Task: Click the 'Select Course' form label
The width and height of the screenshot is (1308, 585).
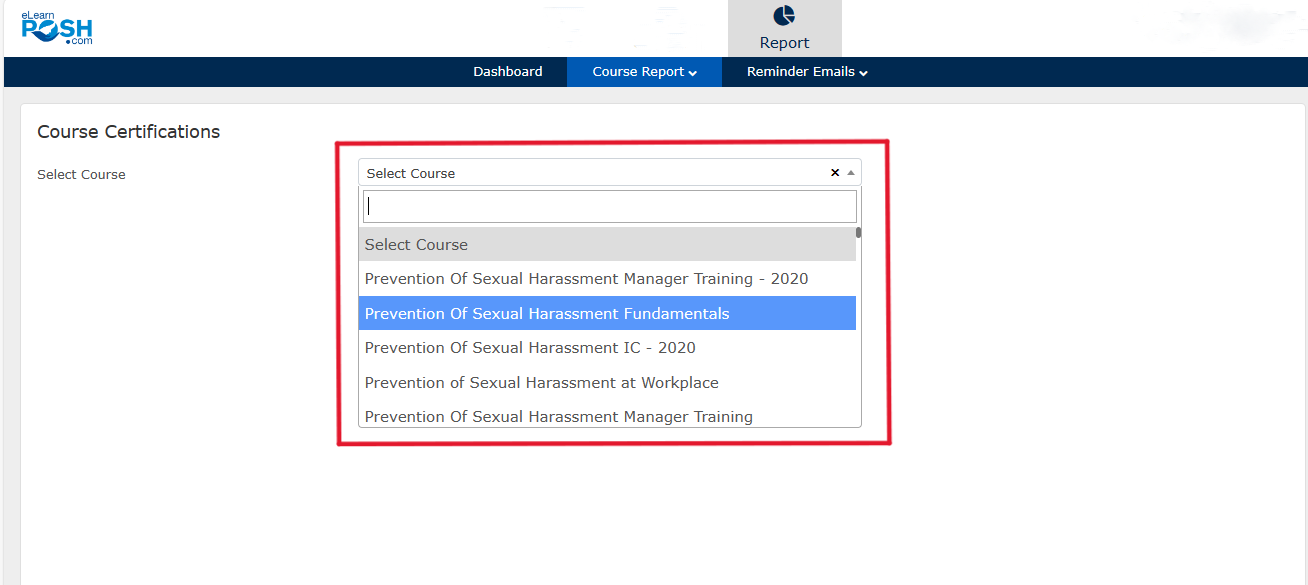Action: (81, 174)
